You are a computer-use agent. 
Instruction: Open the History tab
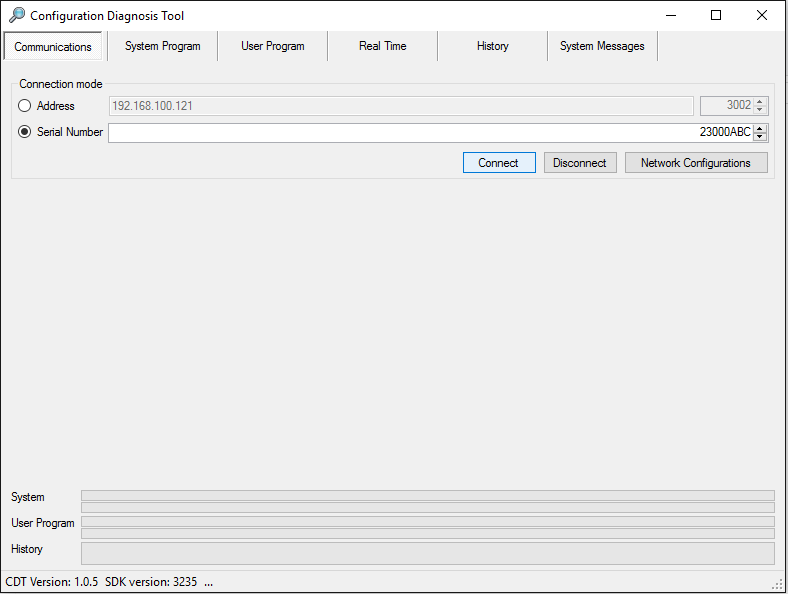pyautogui.click(x=492, y=46)
